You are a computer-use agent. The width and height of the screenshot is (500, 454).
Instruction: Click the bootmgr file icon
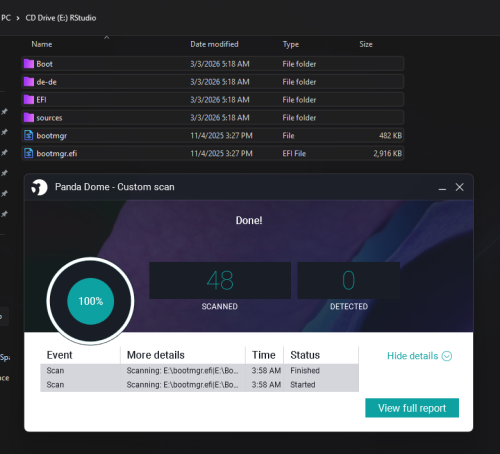tap(29, 135)
